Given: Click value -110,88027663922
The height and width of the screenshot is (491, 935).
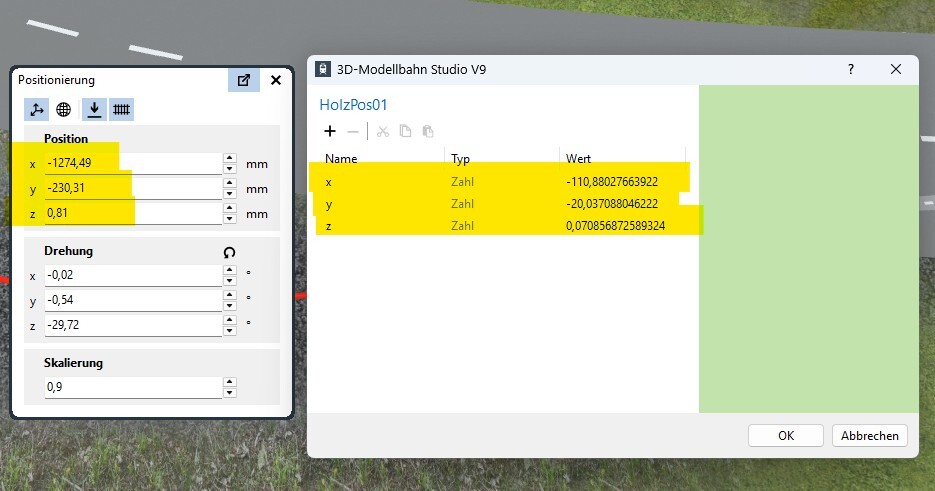Looking at the screenshot, I should (x=612, y=181).
